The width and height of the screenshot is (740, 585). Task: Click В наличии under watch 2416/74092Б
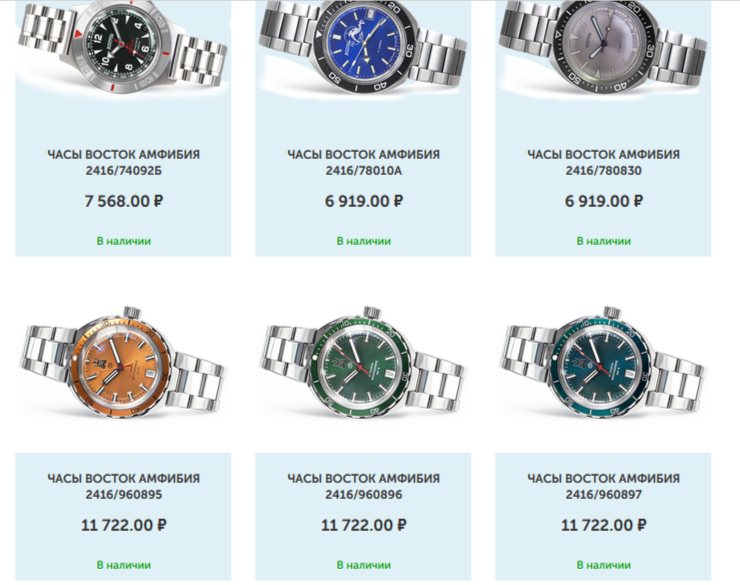(124, 241)
